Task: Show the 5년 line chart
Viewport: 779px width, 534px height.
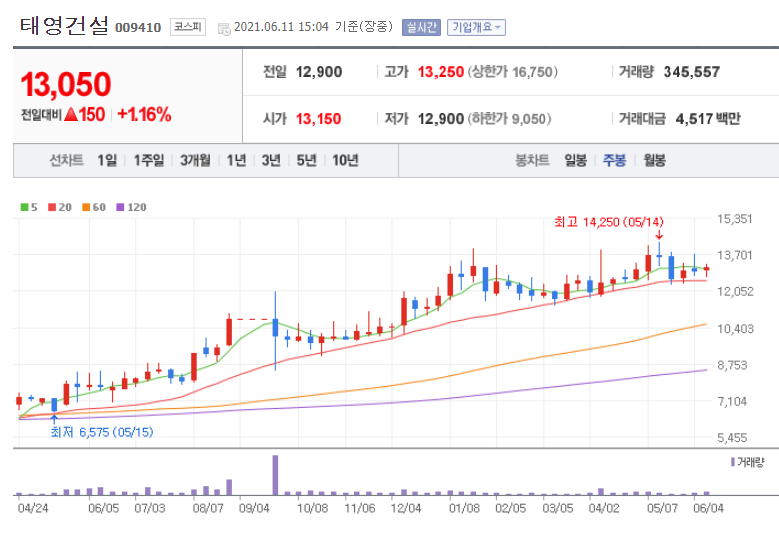Action: (307, 160)
